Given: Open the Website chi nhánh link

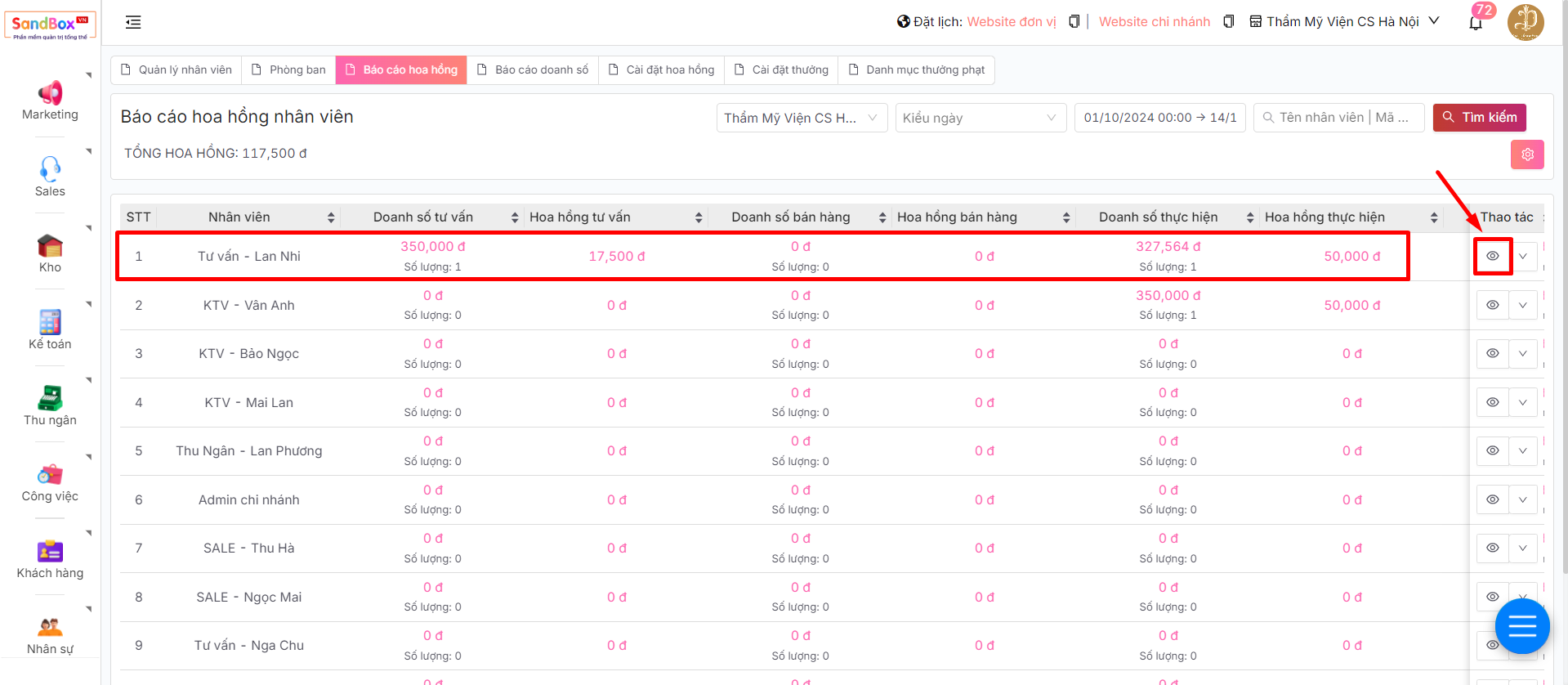Looking at the screenshot, I should (1154, 22).
